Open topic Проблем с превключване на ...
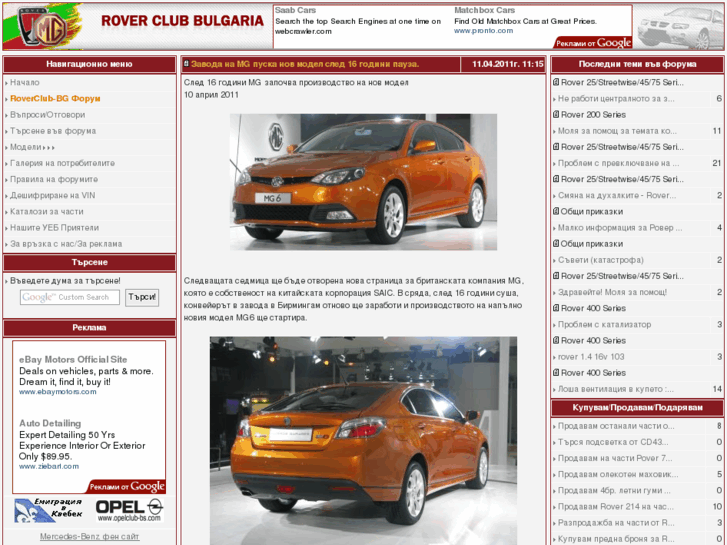Screen dimensions: 727x545 (619, 163)
